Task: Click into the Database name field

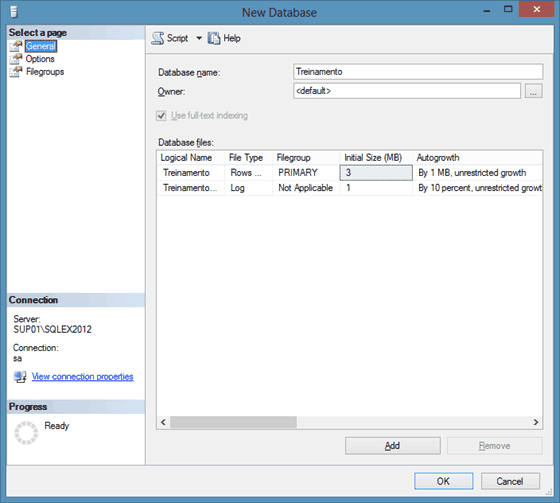Action: pos(418,72)
